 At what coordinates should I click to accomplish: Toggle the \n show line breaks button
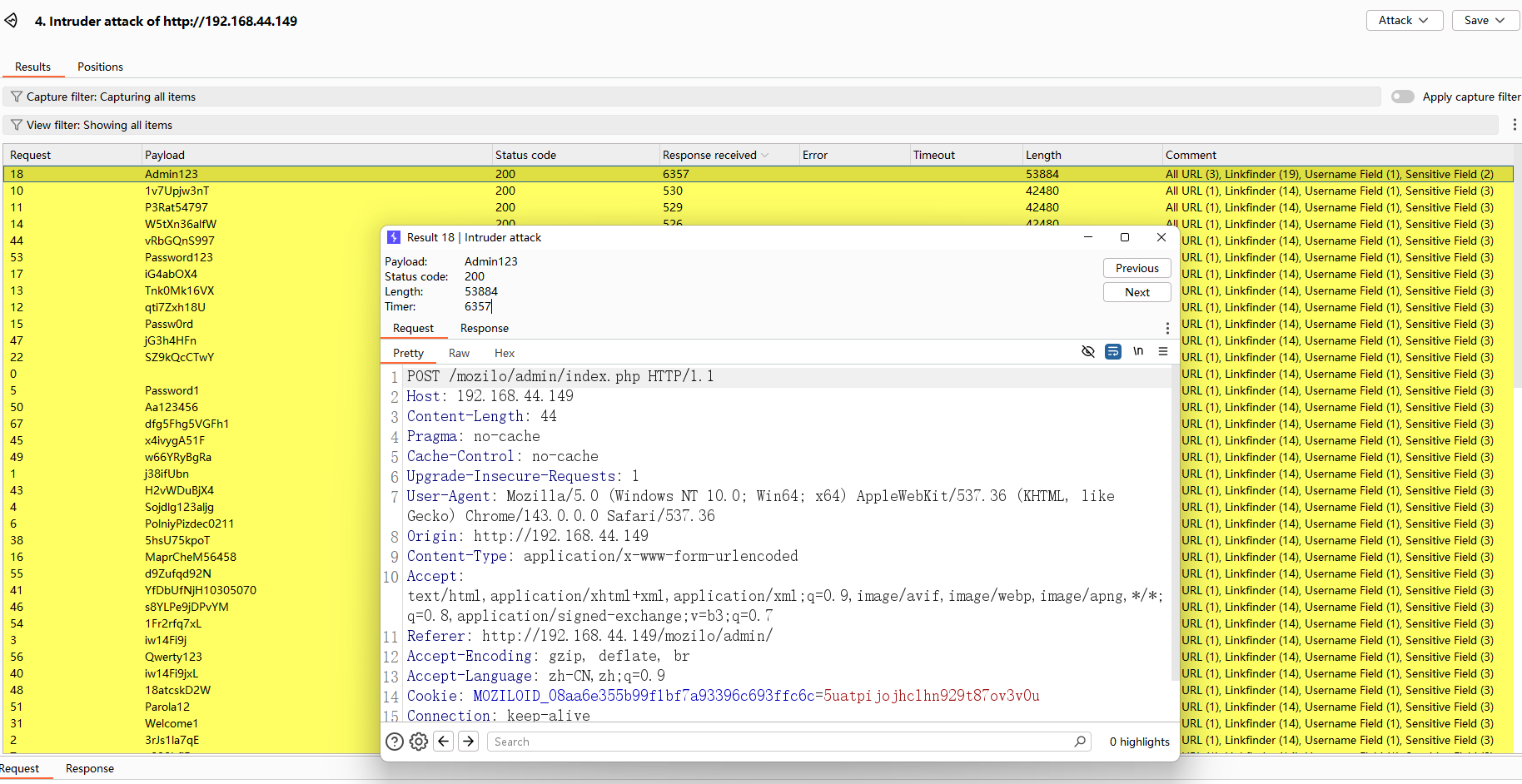[1138, 352]
